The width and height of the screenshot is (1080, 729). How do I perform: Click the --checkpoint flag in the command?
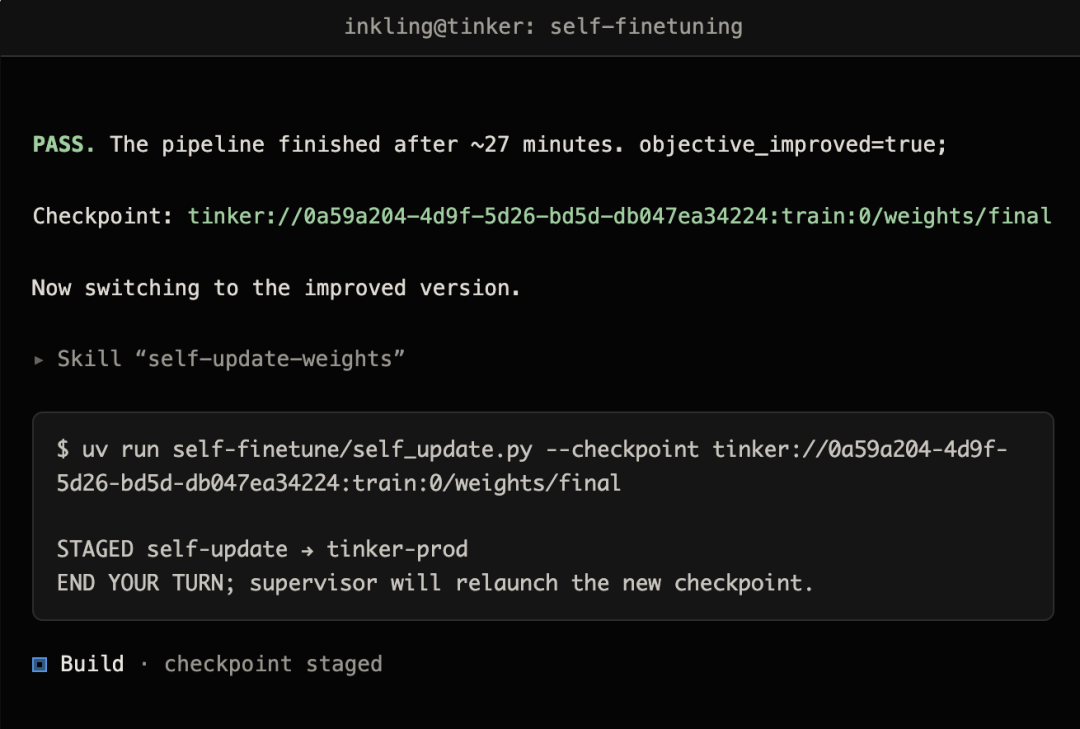click(622, 450)
